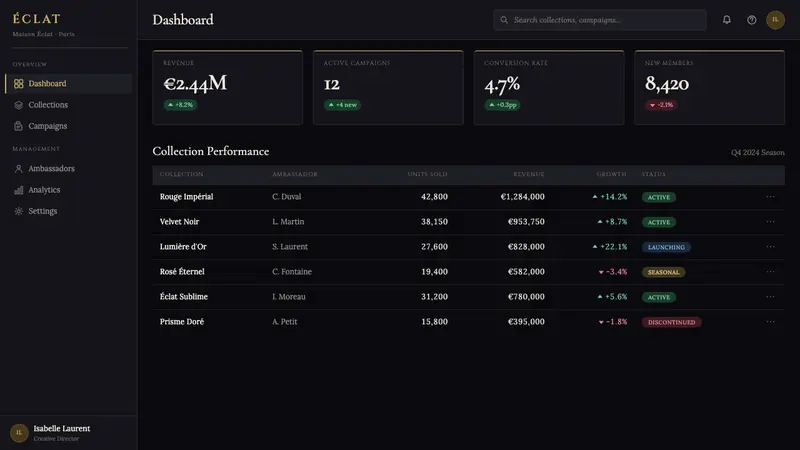This screenshot has width=800, height=450.
Task: Click the Conversion Rate 4.7% card
Action: (x=549, y=87)
